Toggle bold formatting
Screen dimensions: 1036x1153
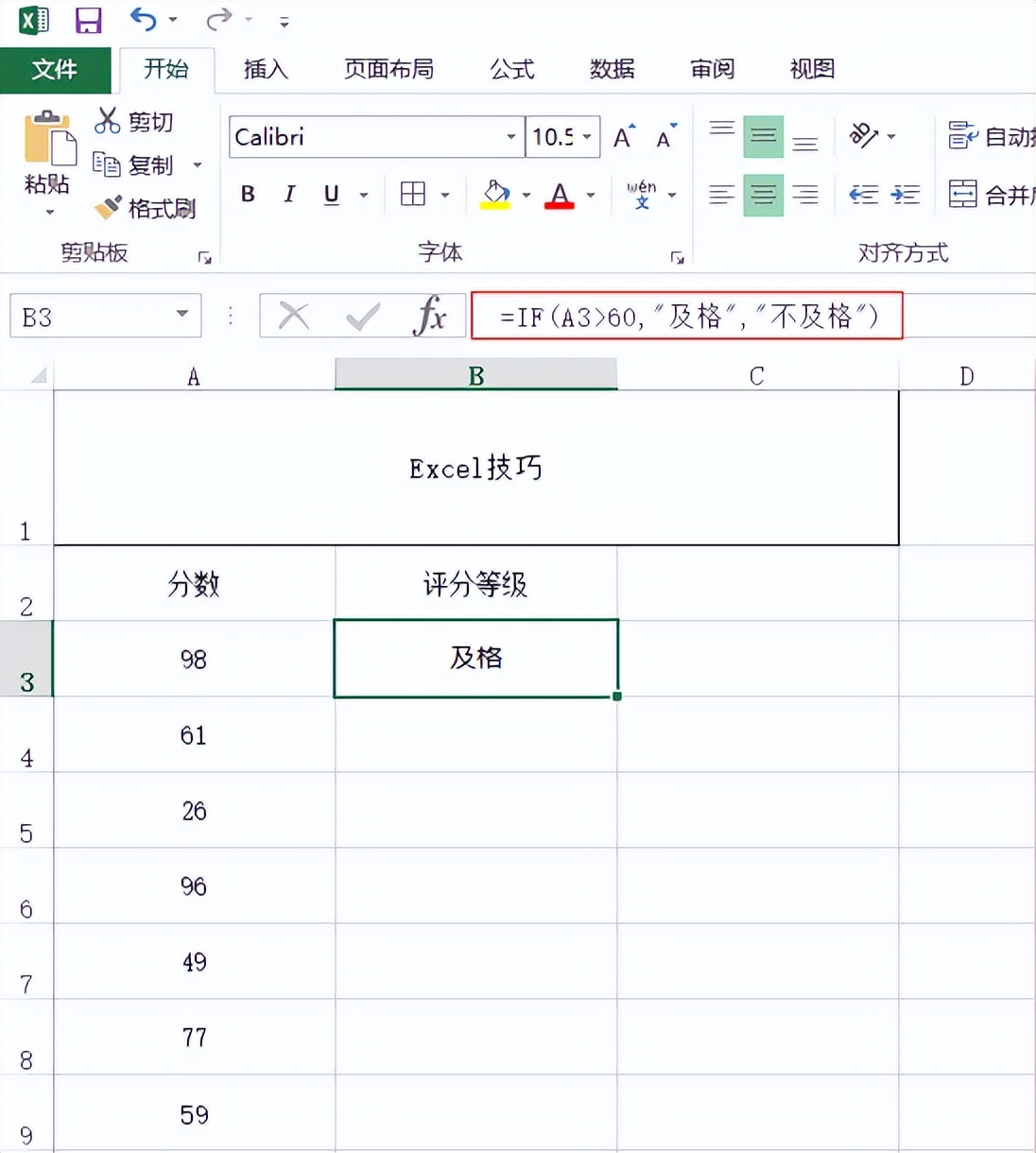pos(247,194)
